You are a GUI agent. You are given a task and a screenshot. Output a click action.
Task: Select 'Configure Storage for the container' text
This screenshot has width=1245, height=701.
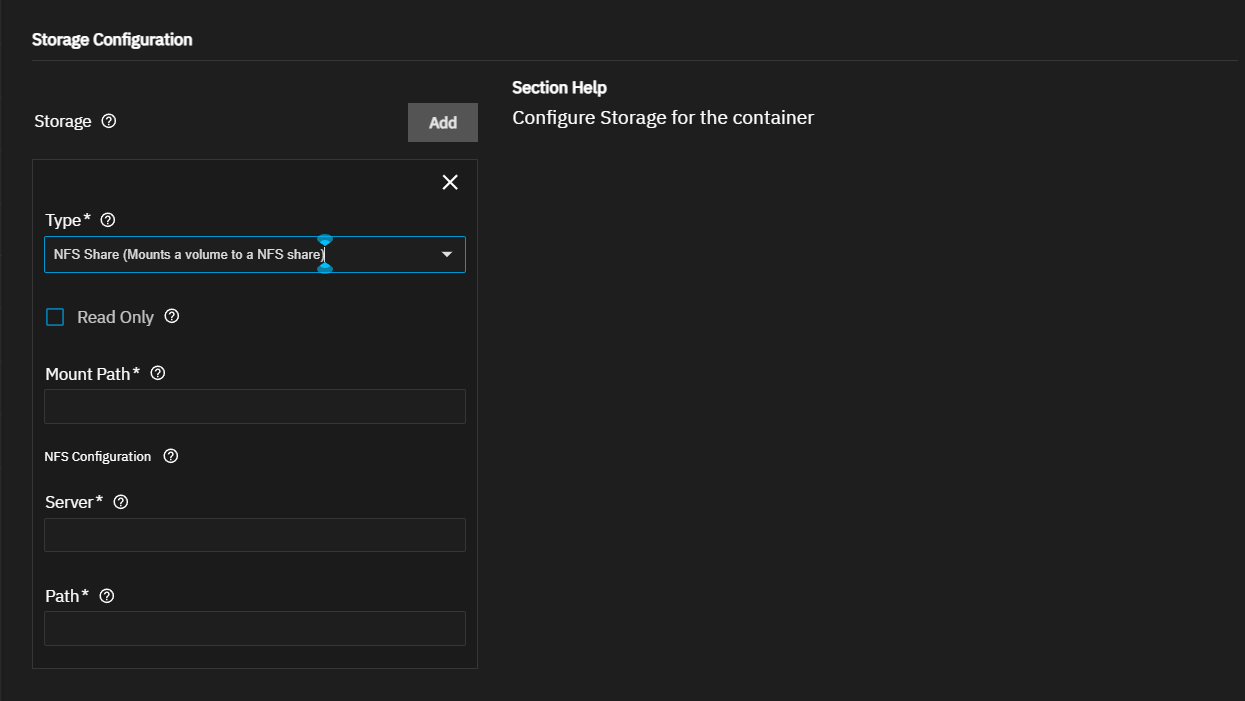click(663, 118)
